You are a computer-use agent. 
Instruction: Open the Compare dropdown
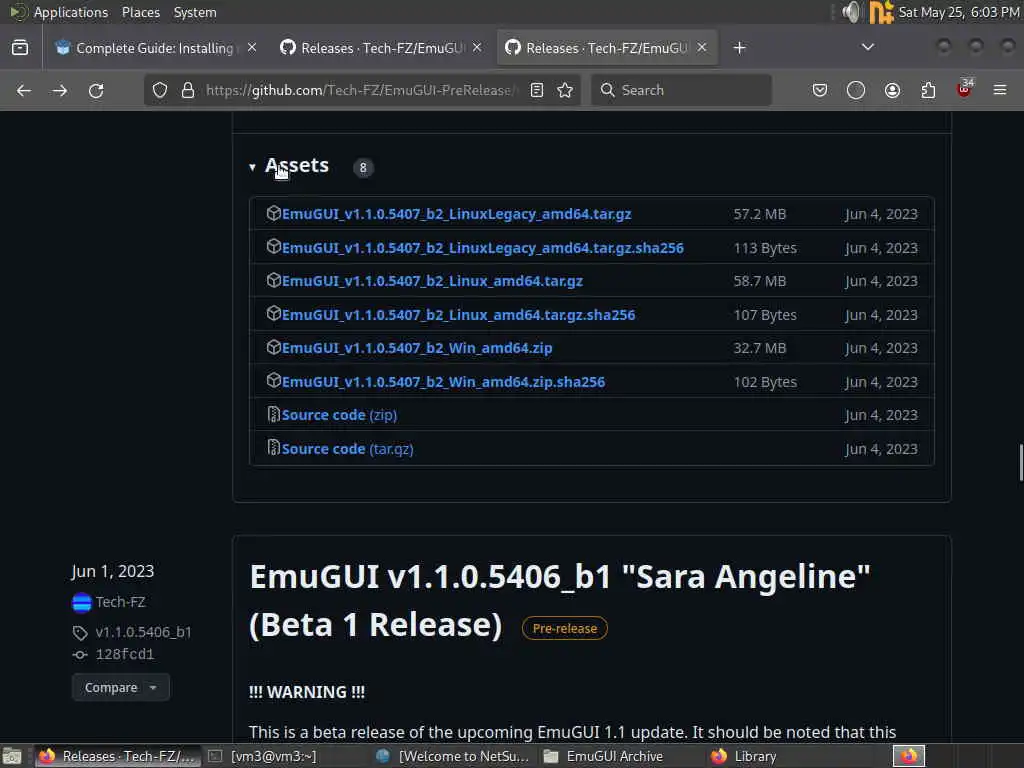pos(121,688)
